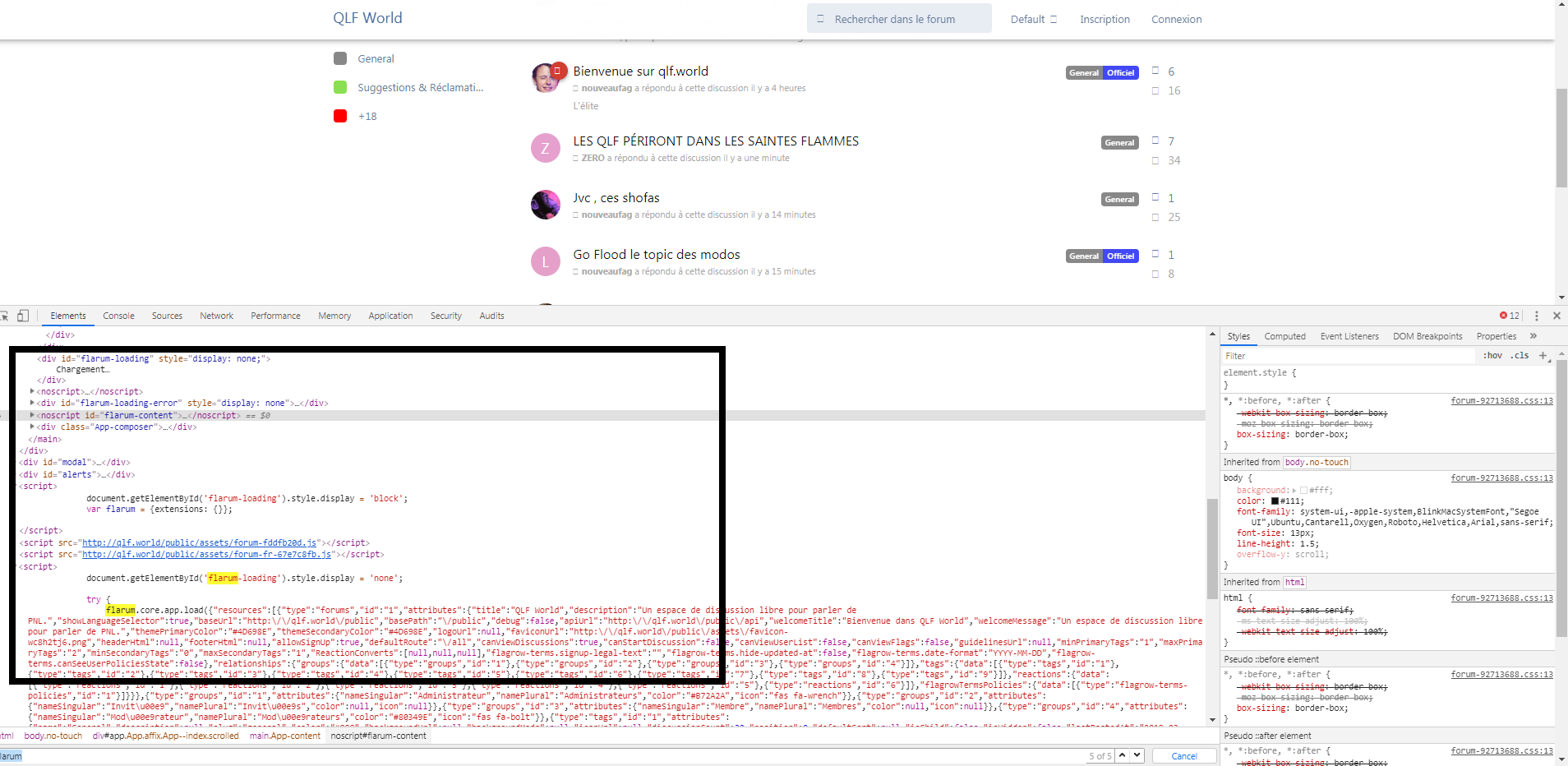Focus the Styles Filter input

(x=1348, y=356)
